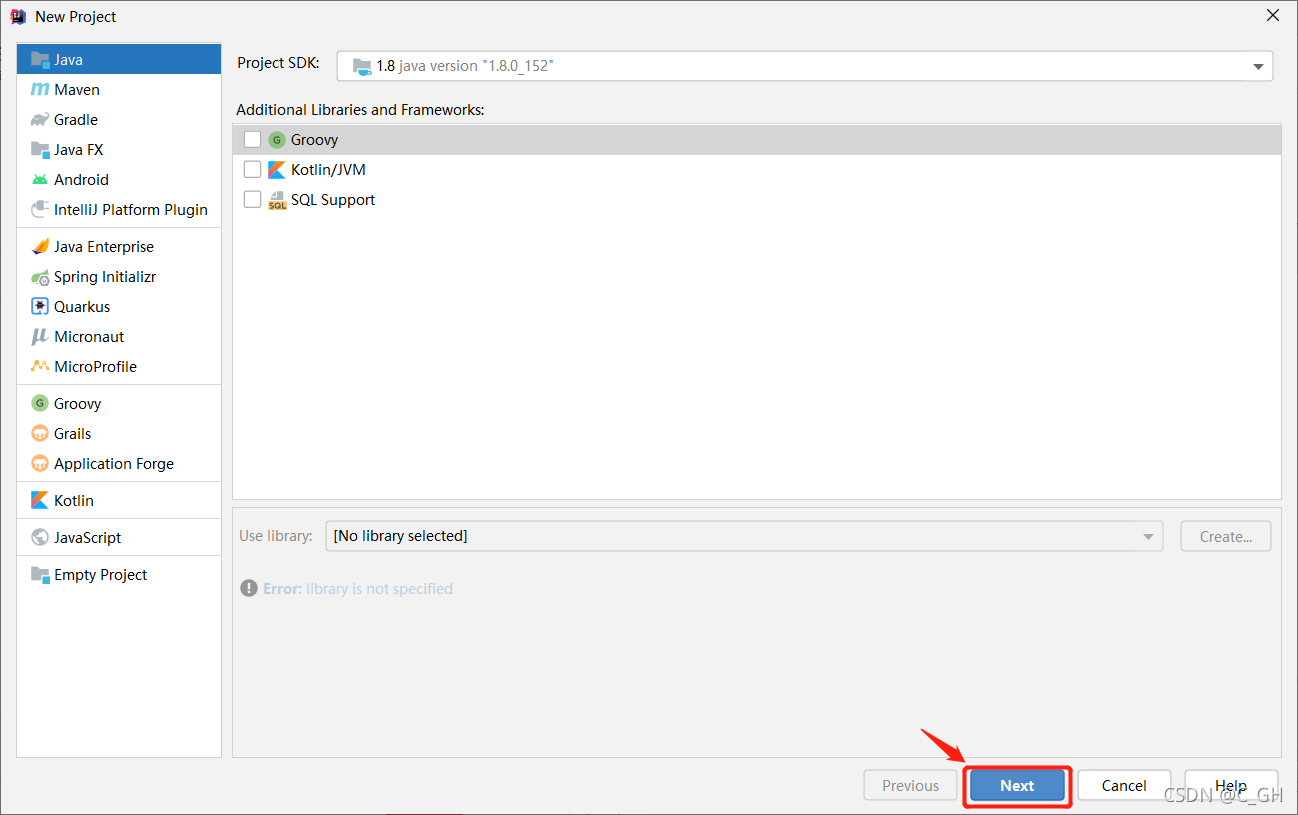The width and height of the screenshot is (1298, 815).
Task: Select Quarkus entry
Action: pyautogui.click(x=119, y=306)
